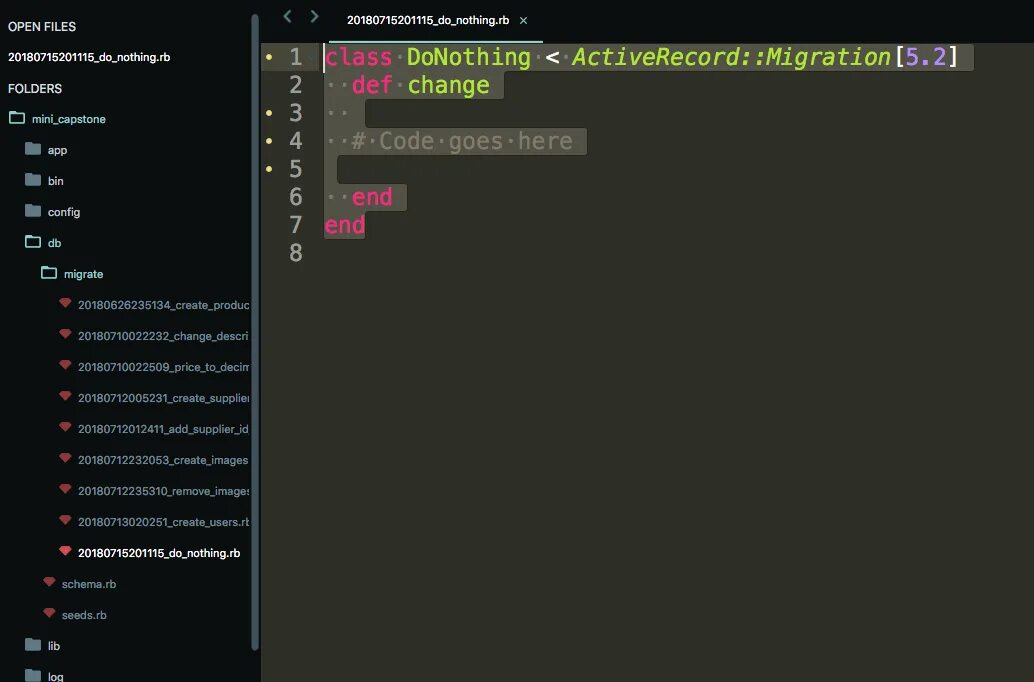
Task: Select the bin folder label
Action: coord(55,181)
